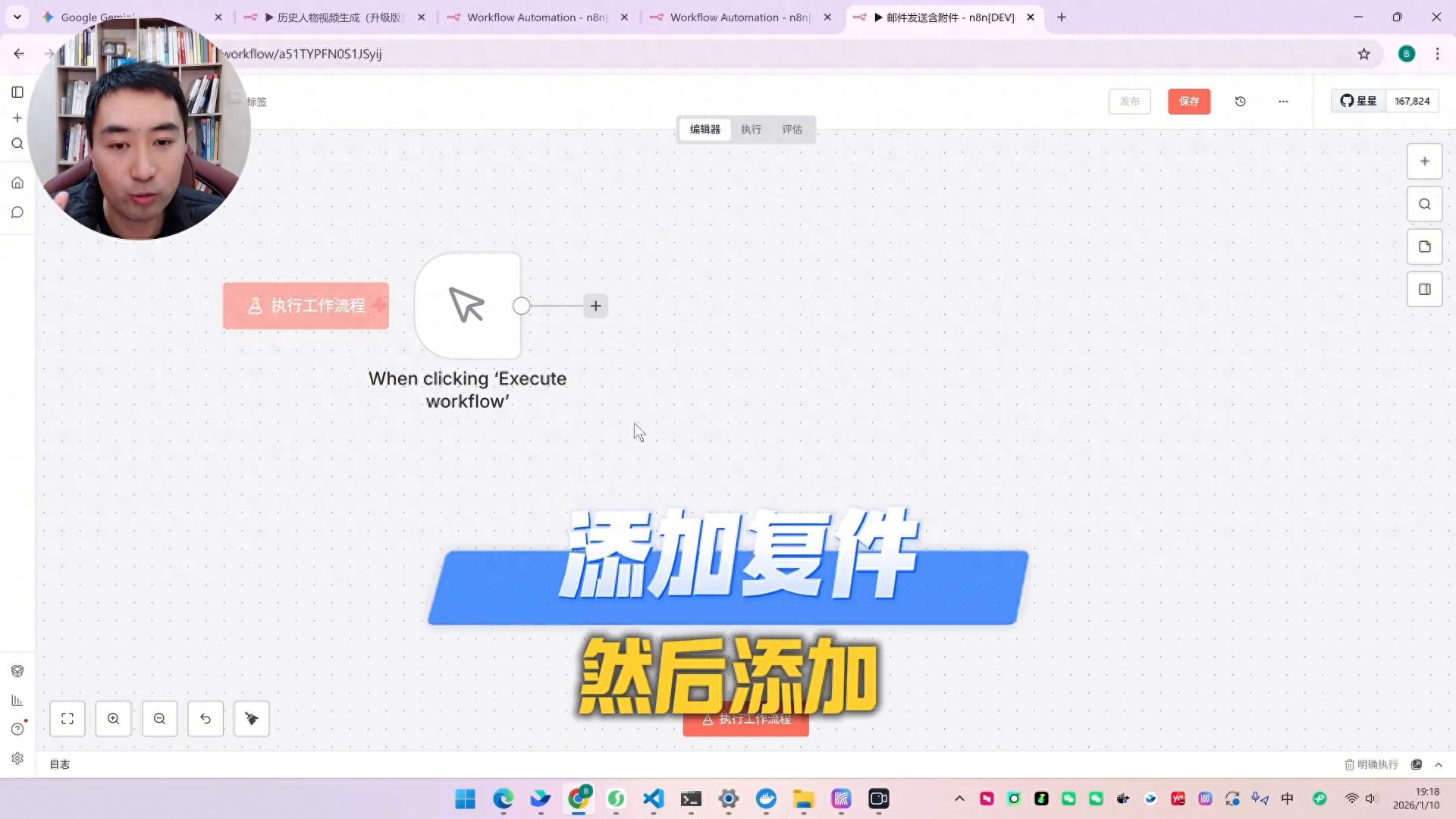Image resolution: width=1456 pixels, height=819 pixels.
Task: Open tab search dropdown in Chrome
Action: pyautogui.click(x=17, y=17)
